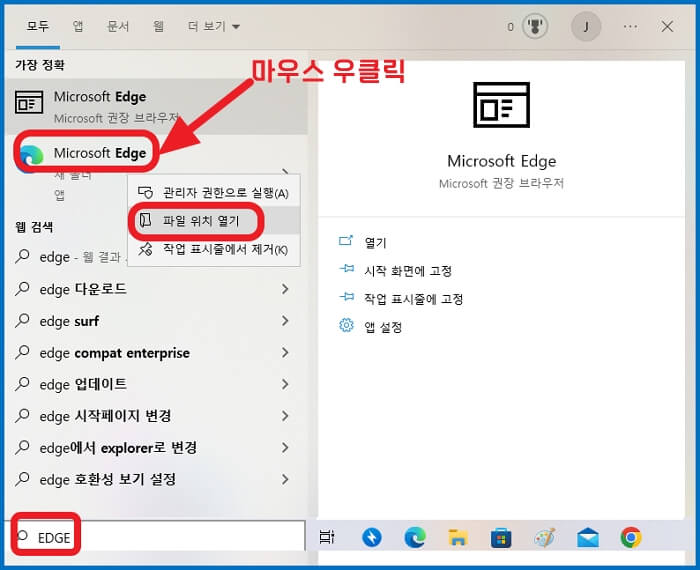Expand the edge 업데이트 chevron

coord(285,384)
